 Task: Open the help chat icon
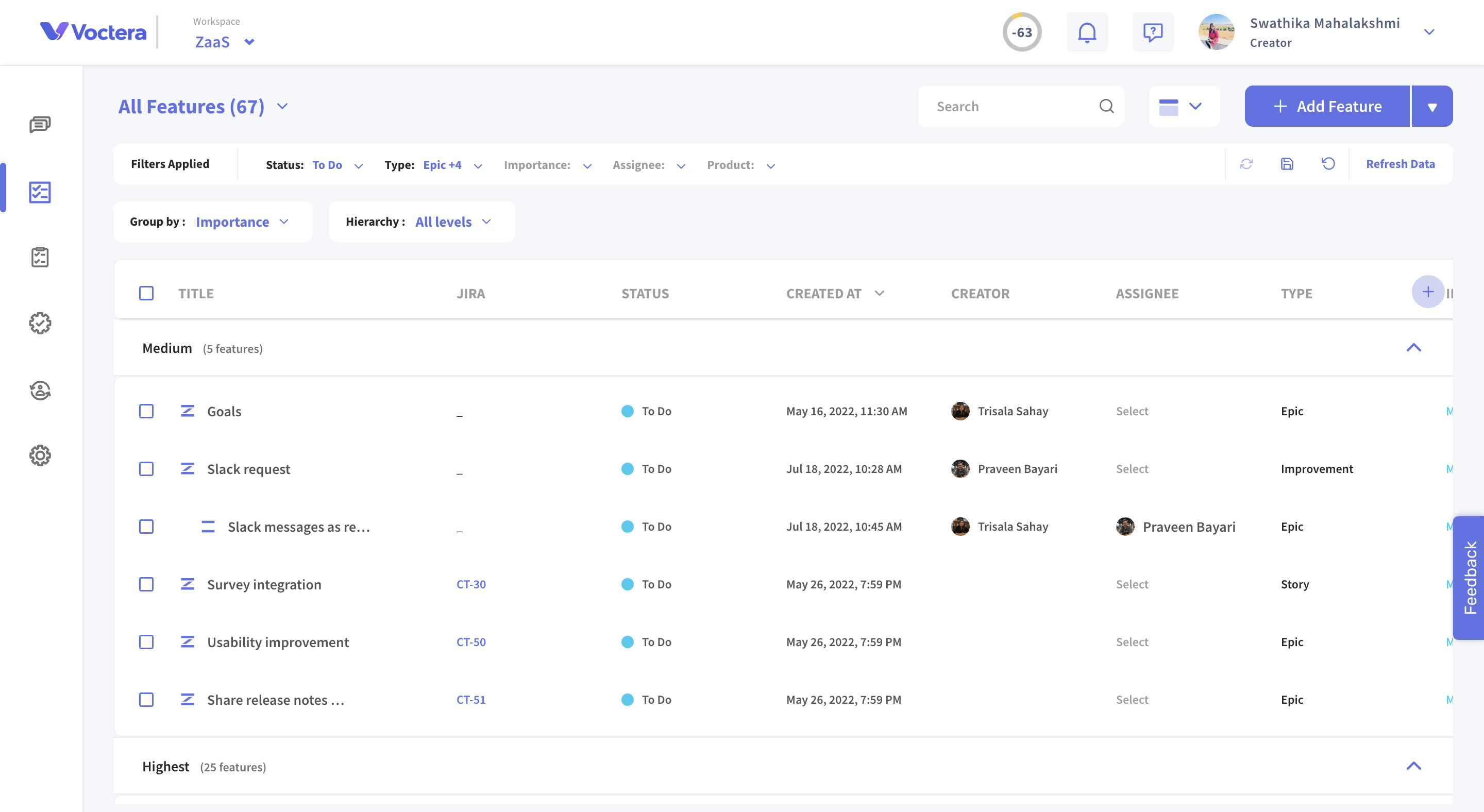point(1153,32)
